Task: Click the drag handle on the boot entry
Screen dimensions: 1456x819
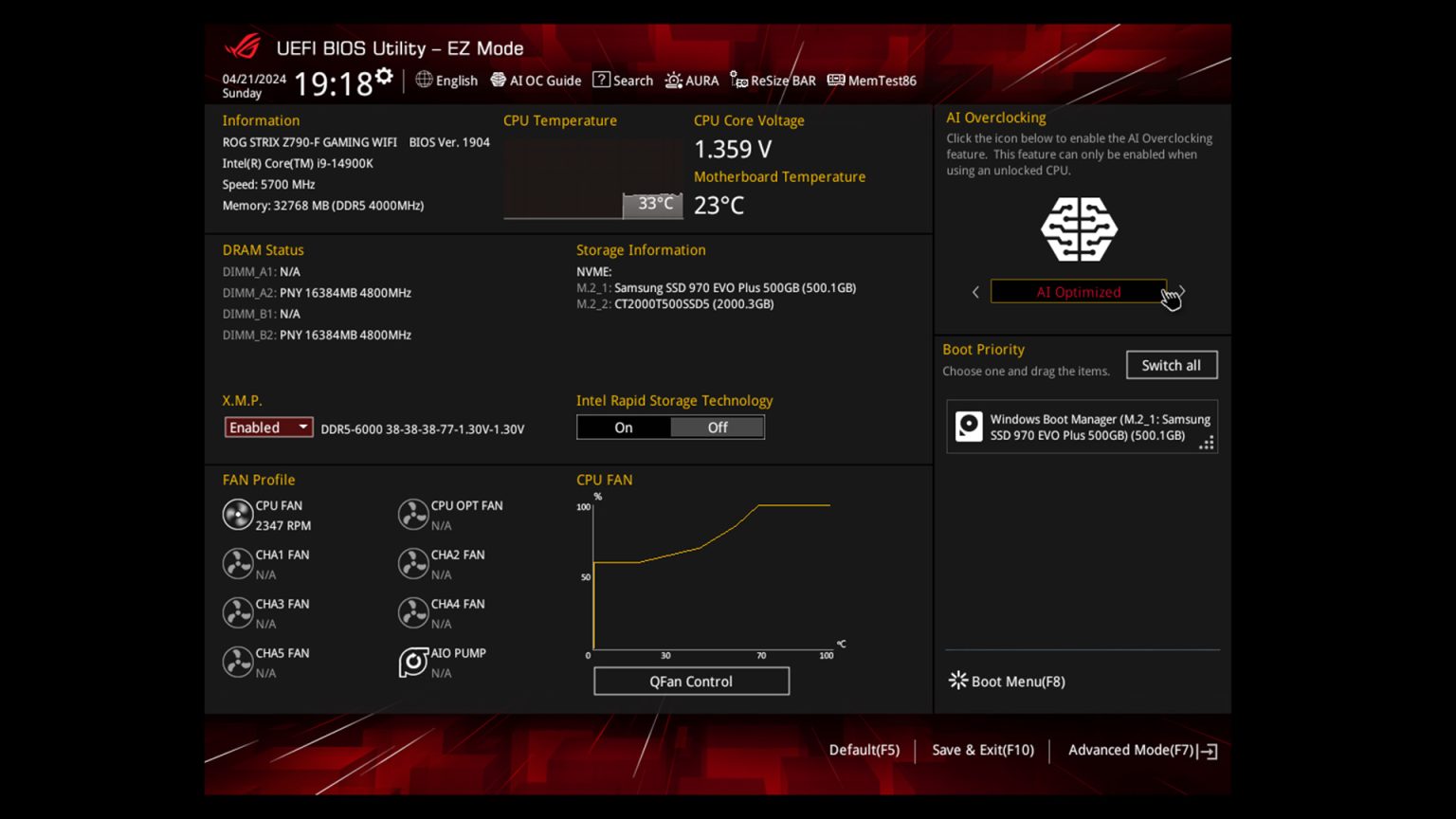Action: click(1207, 443)
